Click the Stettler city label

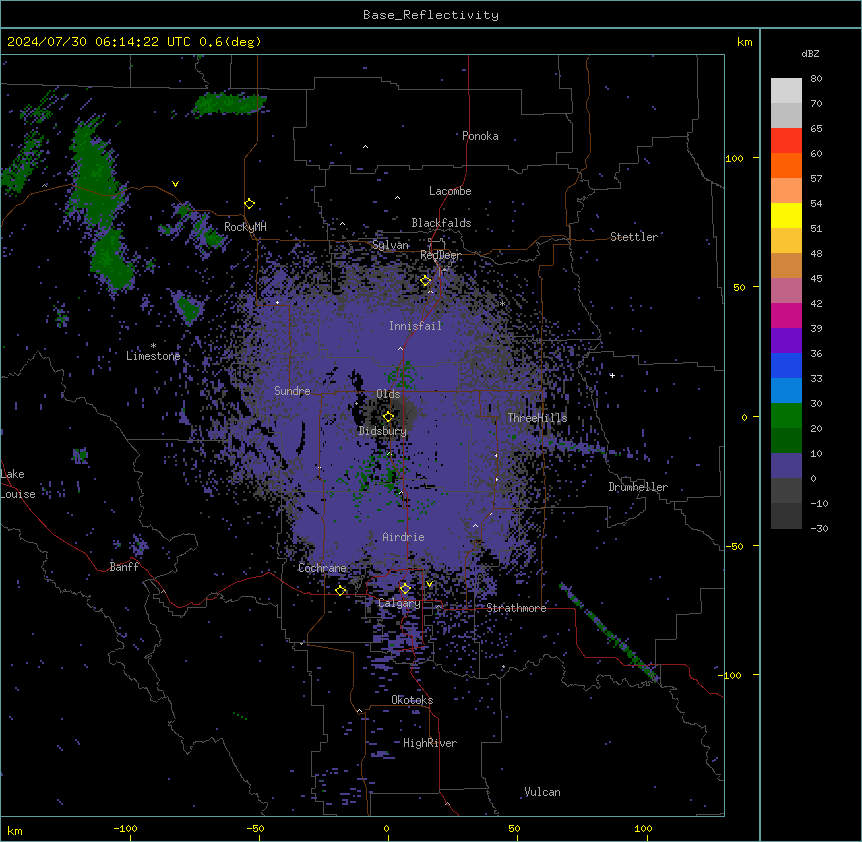point(634,237)
